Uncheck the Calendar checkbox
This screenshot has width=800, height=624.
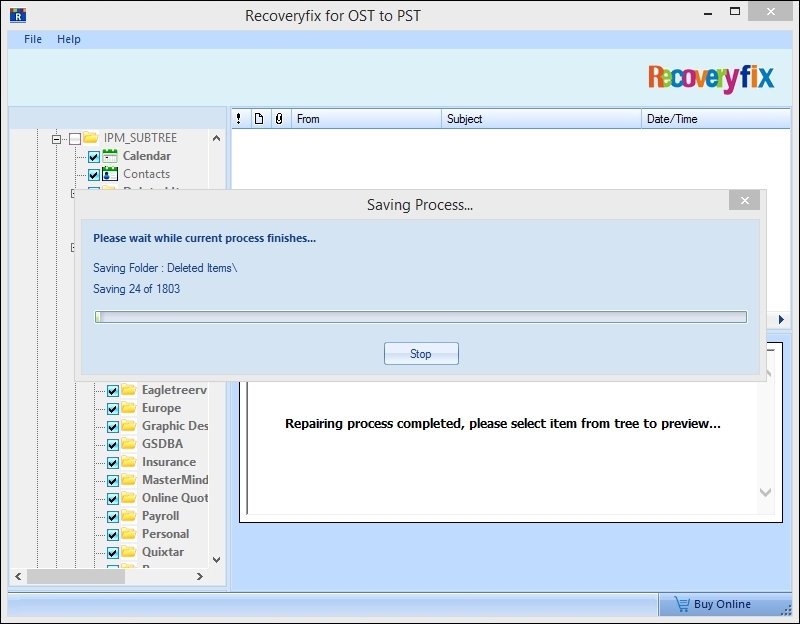94,157
